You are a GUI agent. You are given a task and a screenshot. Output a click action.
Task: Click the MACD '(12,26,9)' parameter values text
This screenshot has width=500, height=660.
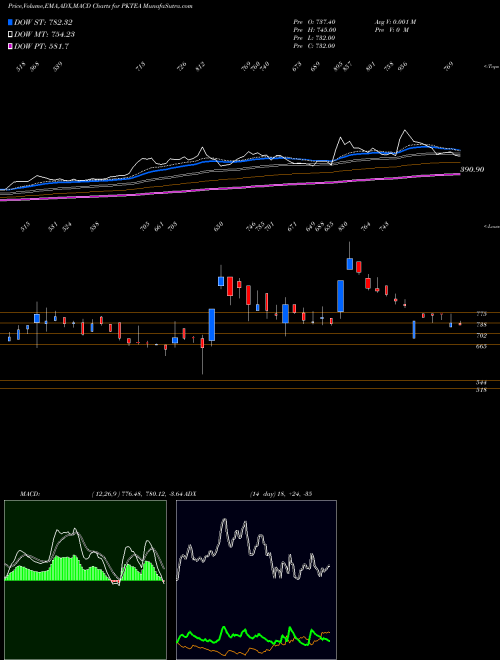click(x=138, y=493)
